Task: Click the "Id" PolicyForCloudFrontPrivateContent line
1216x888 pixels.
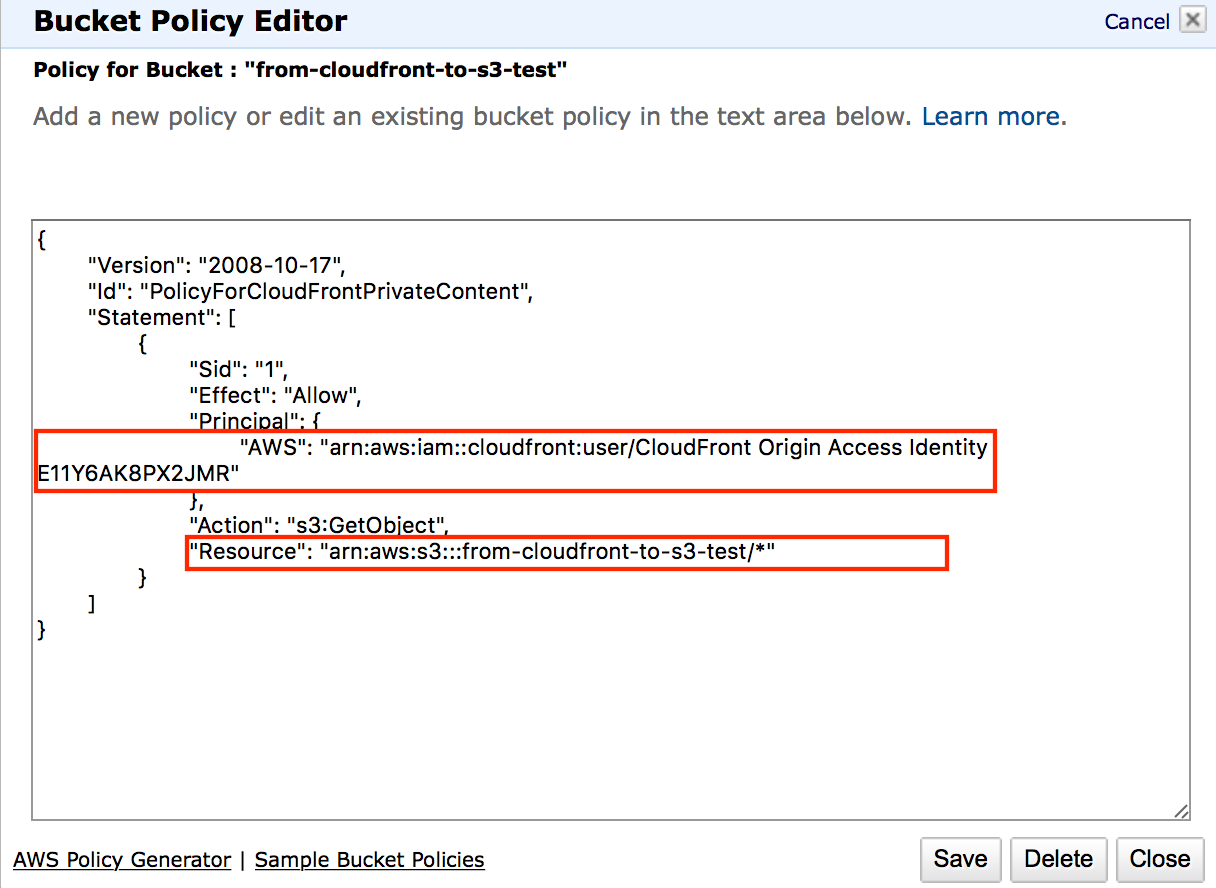Action: click(310, 292)
